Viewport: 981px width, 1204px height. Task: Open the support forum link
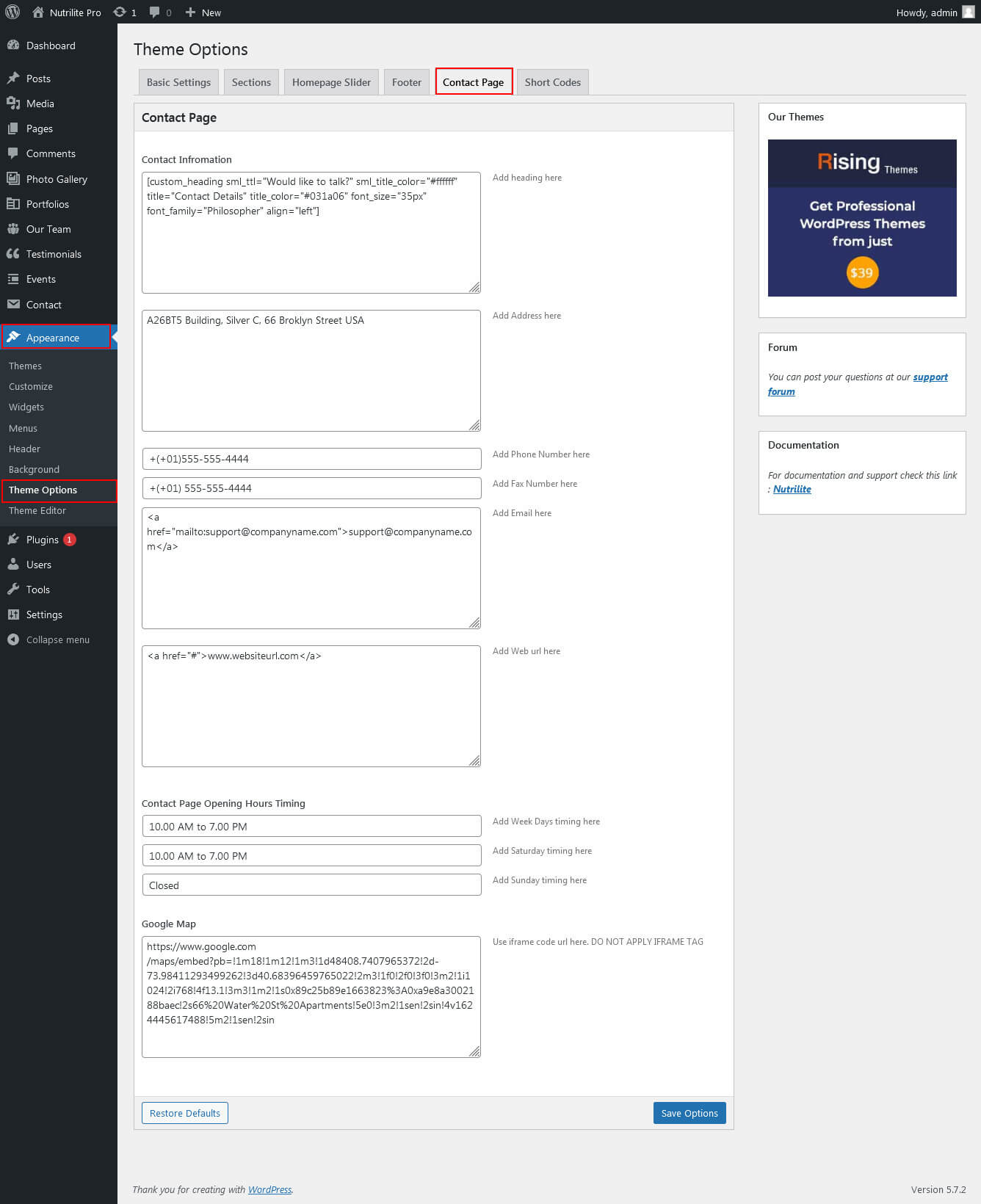[x=930, y=377]
